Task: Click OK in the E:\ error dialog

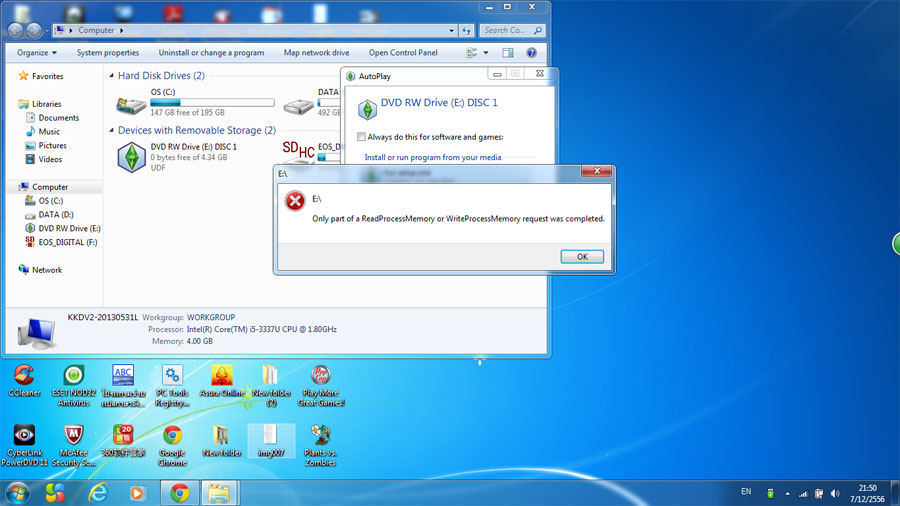Action: point(582,257)
